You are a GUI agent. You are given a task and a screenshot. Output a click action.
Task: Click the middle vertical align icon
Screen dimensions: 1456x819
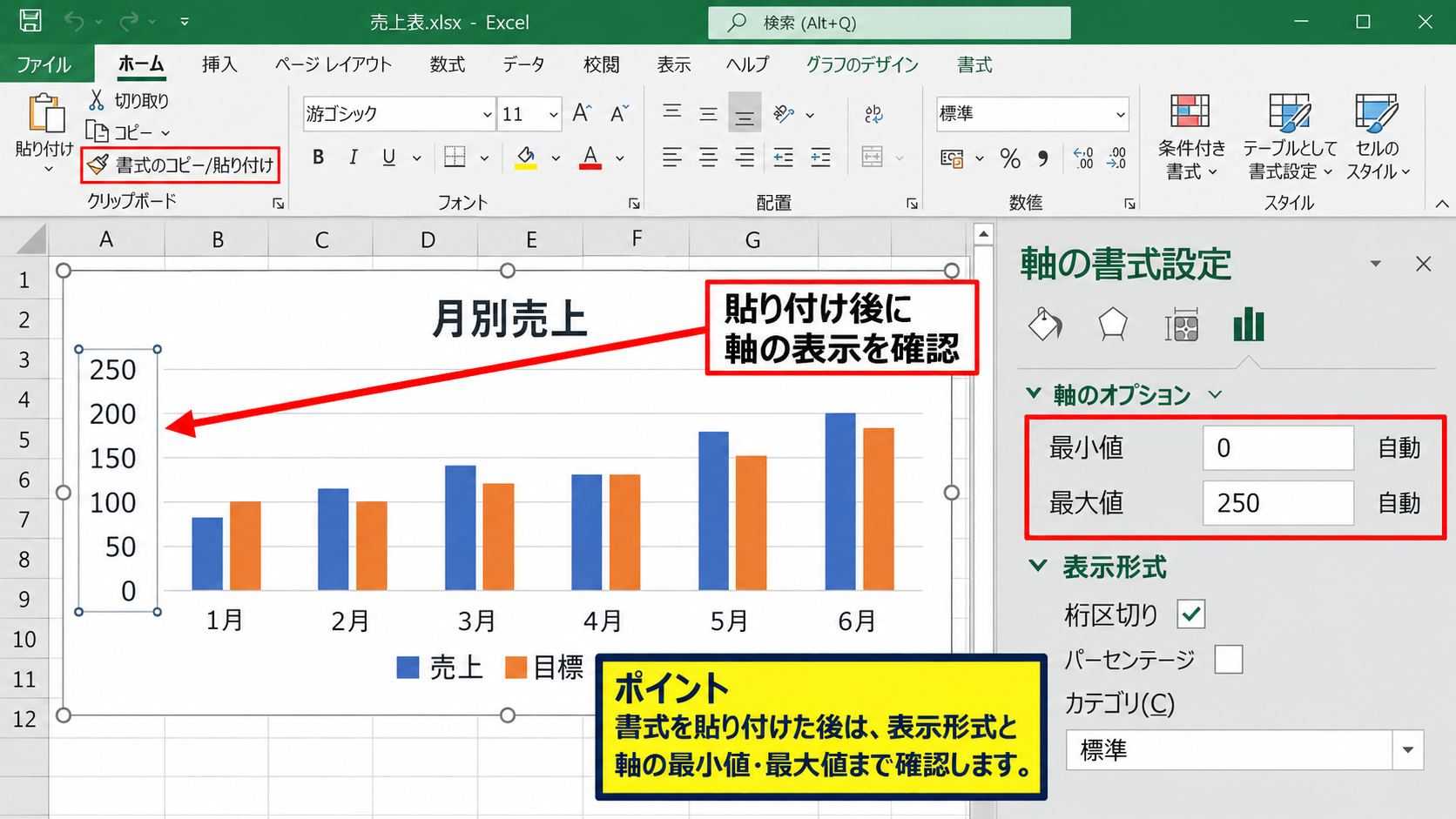pyautogui.click(x=709, y=113)
